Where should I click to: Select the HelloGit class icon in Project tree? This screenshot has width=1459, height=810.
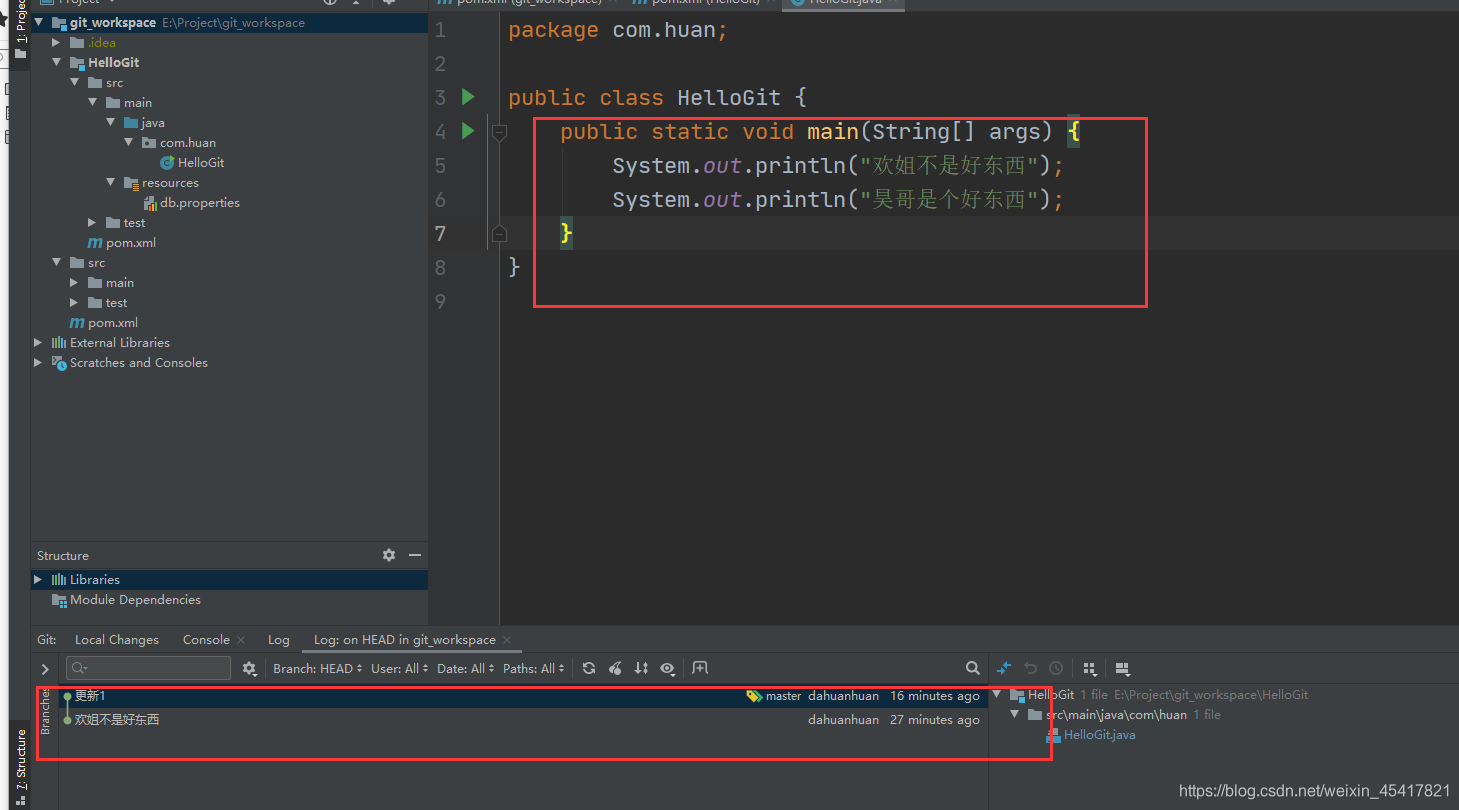[x=168, y=162]
